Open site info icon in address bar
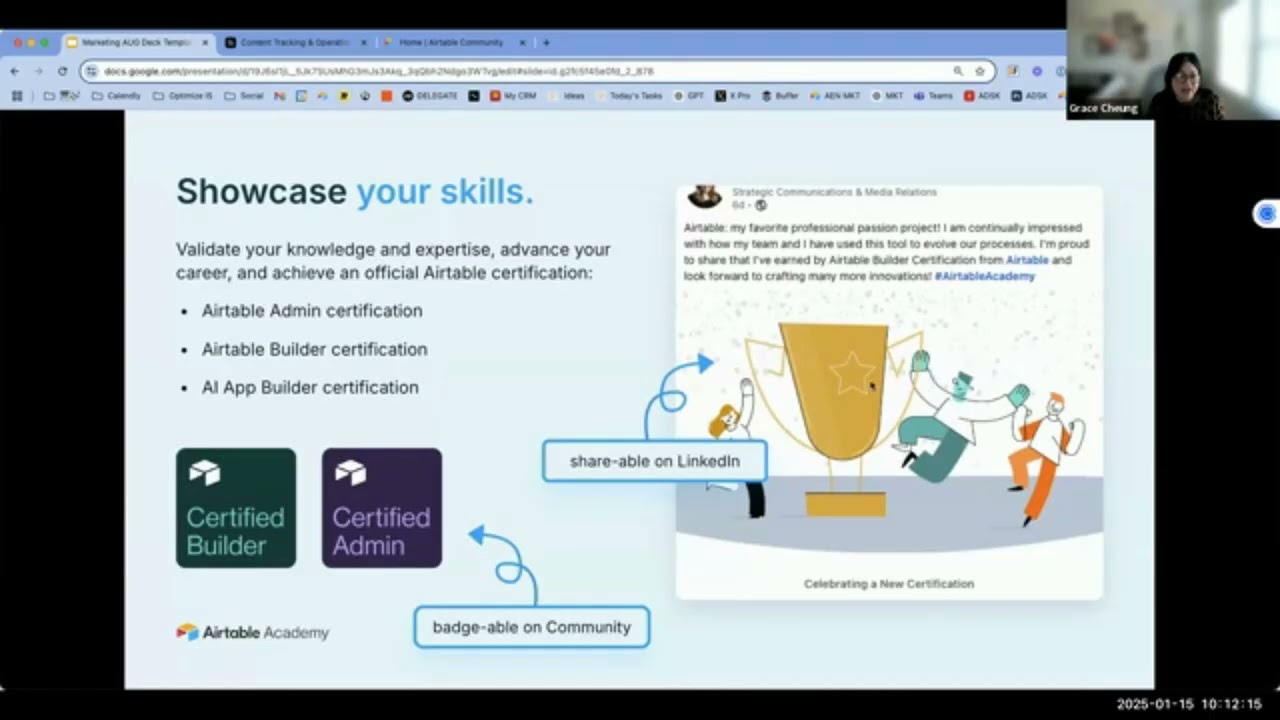 [x=91, y=71]
